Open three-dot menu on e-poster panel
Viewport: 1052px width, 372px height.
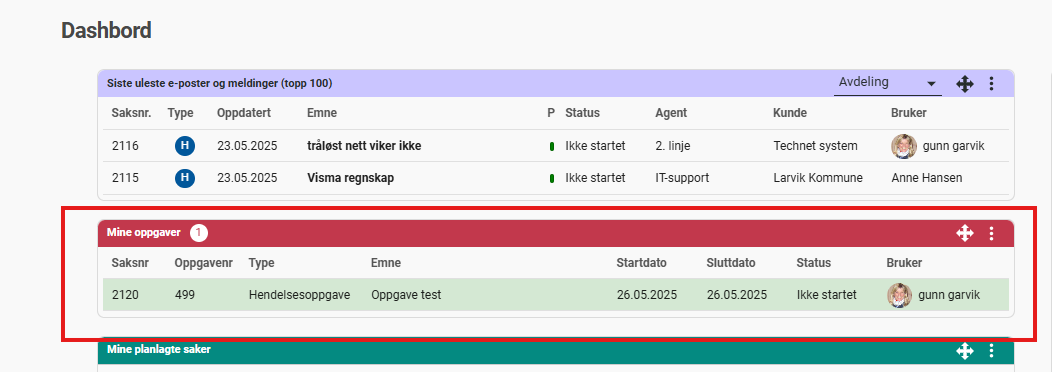992,84
